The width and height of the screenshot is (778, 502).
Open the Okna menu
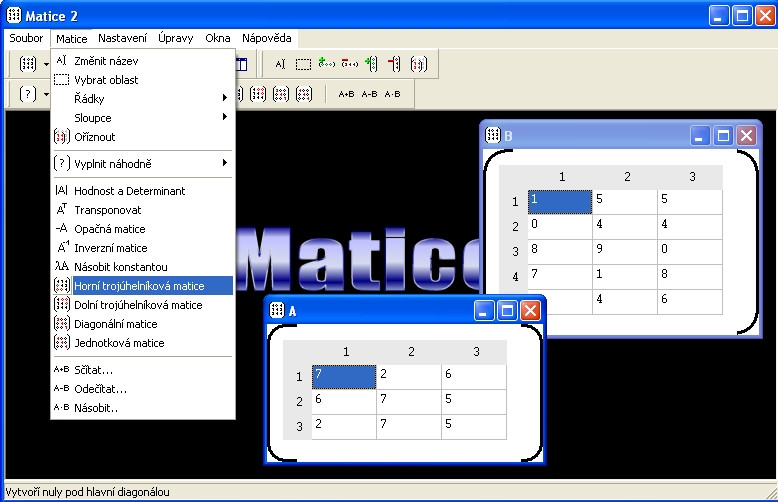click(218, 38)
